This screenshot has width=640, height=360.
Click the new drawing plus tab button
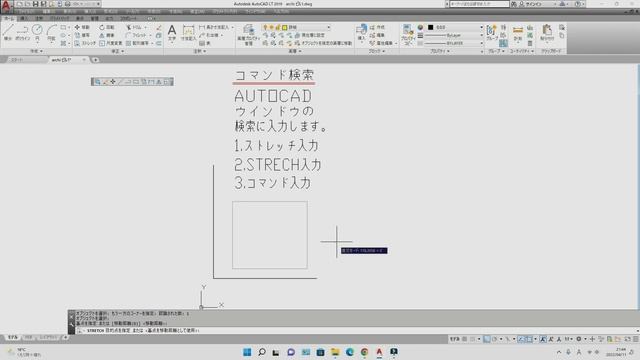pyautogui.click(x=95, y=60)
